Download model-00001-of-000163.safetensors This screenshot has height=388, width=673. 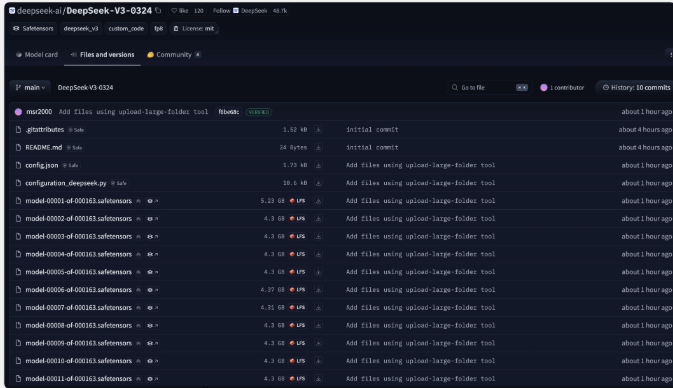[x=318, y=201]
